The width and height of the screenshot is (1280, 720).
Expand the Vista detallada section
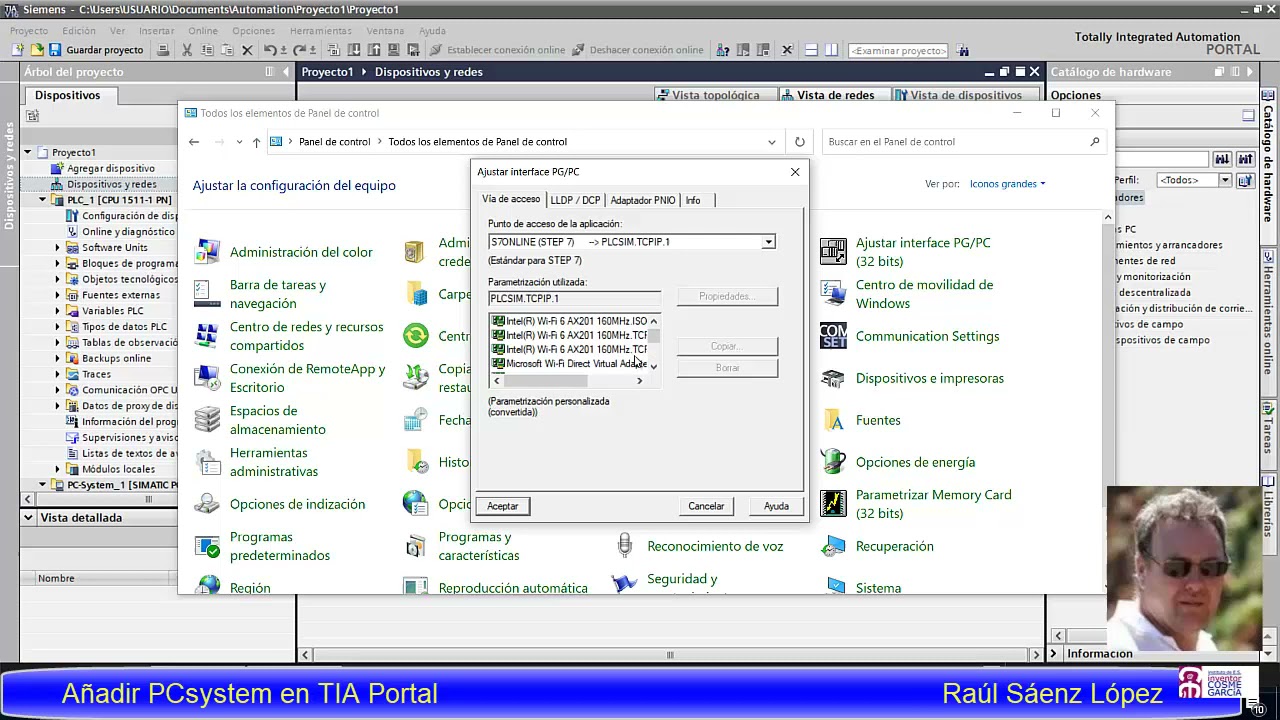(28, 517)
